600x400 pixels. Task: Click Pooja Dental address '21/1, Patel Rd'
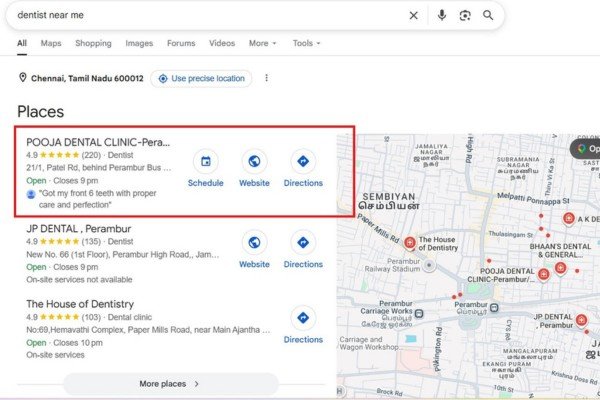click(99, 168)
